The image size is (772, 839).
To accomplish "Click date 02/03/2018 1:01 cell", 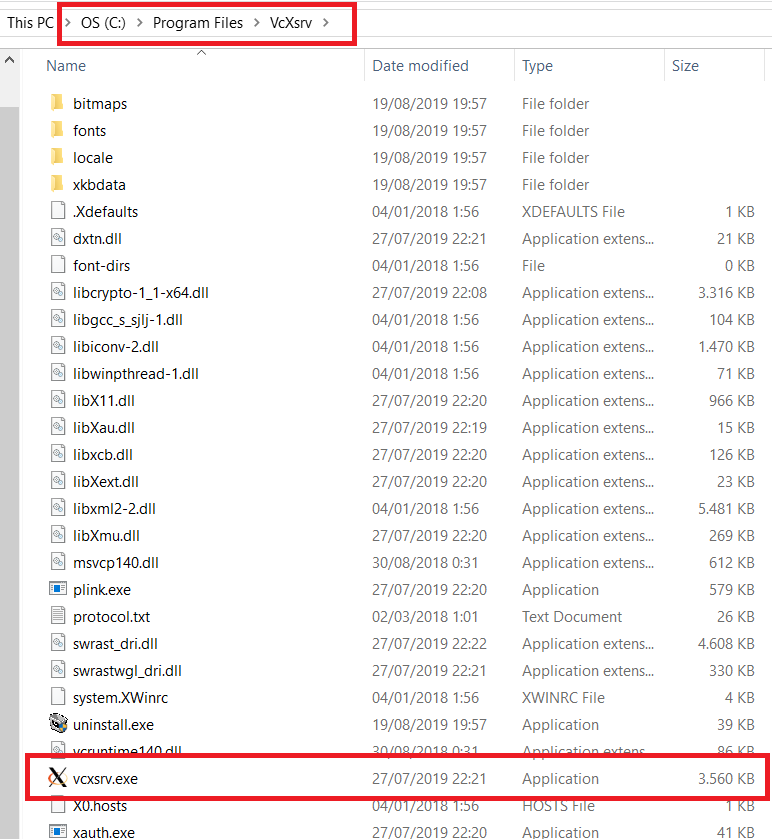I will pos(425,616).
